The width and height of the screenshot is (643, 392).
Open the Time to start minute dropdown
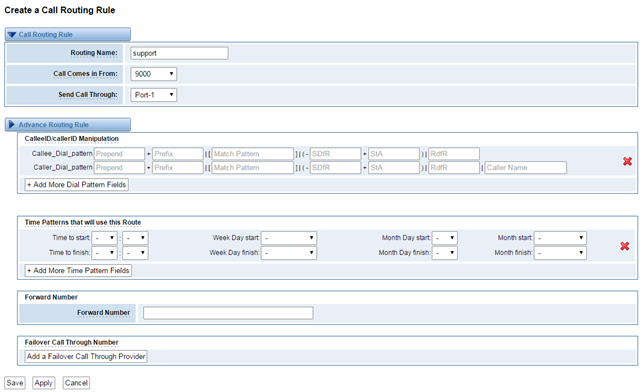tap(135, 238)
